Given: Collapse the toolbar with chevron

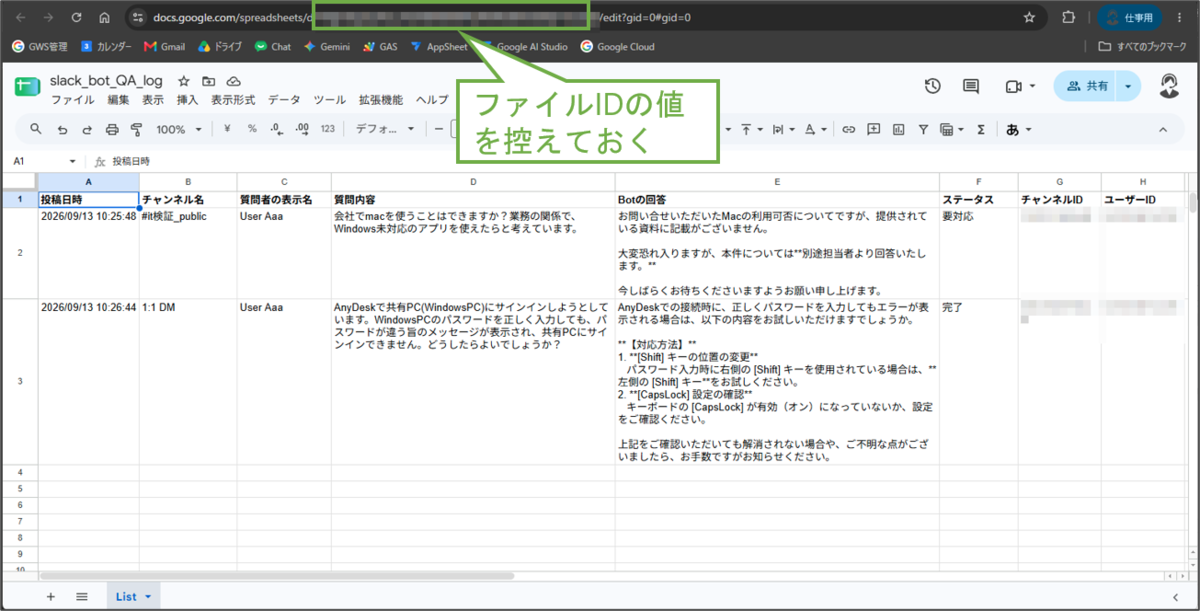Looking at the screenshot, I should point(1163,129).
